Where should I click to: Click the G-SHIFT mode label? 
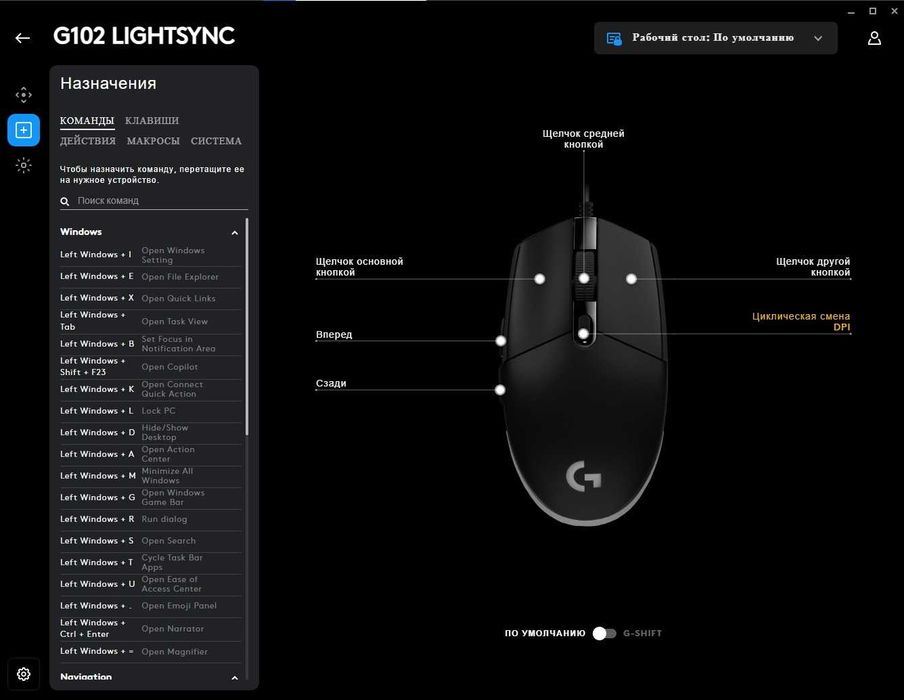(642, 633)
